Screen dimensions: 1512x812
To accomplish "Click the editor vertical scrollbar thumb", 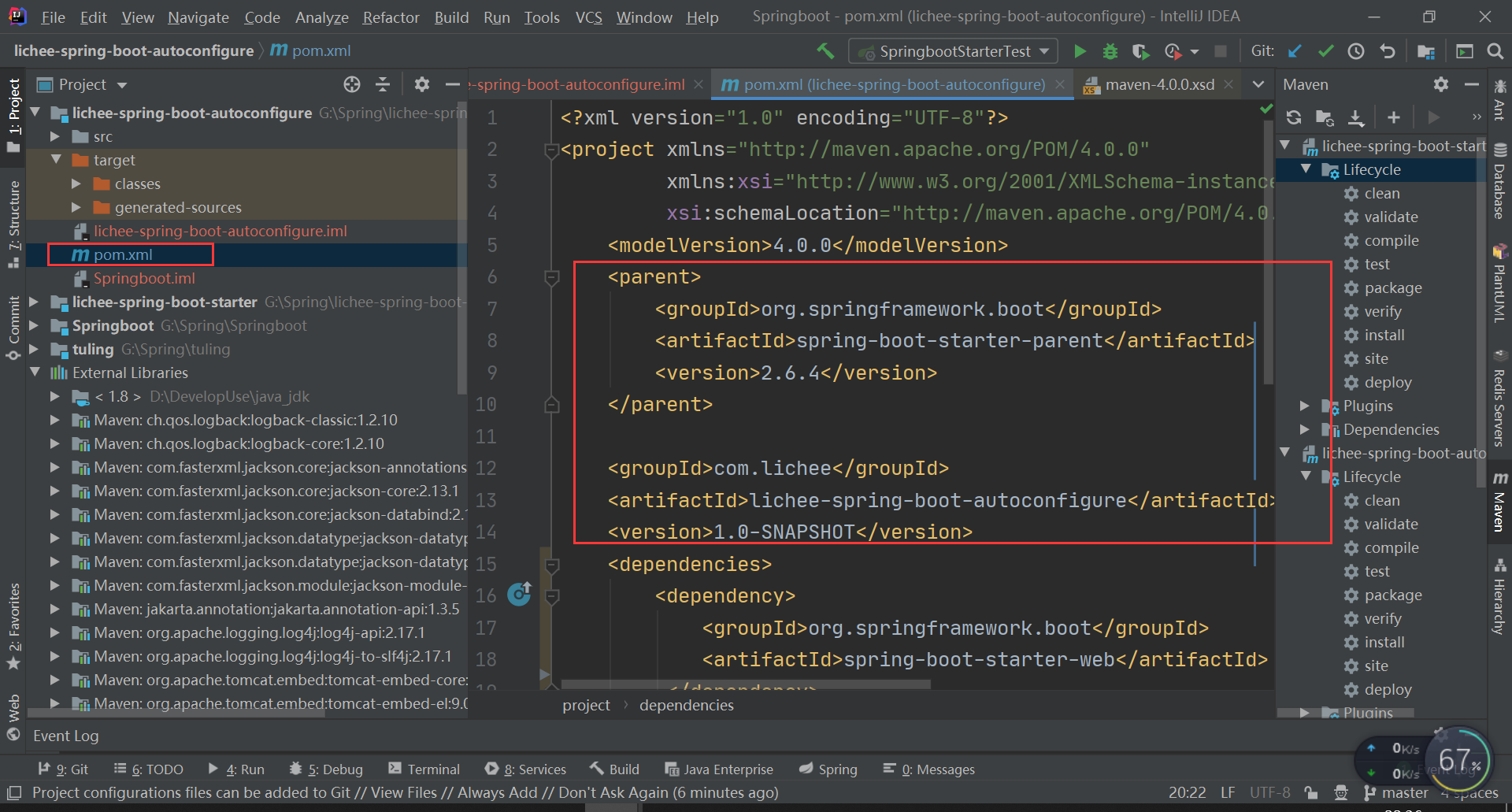I will tap(1268, 250).
